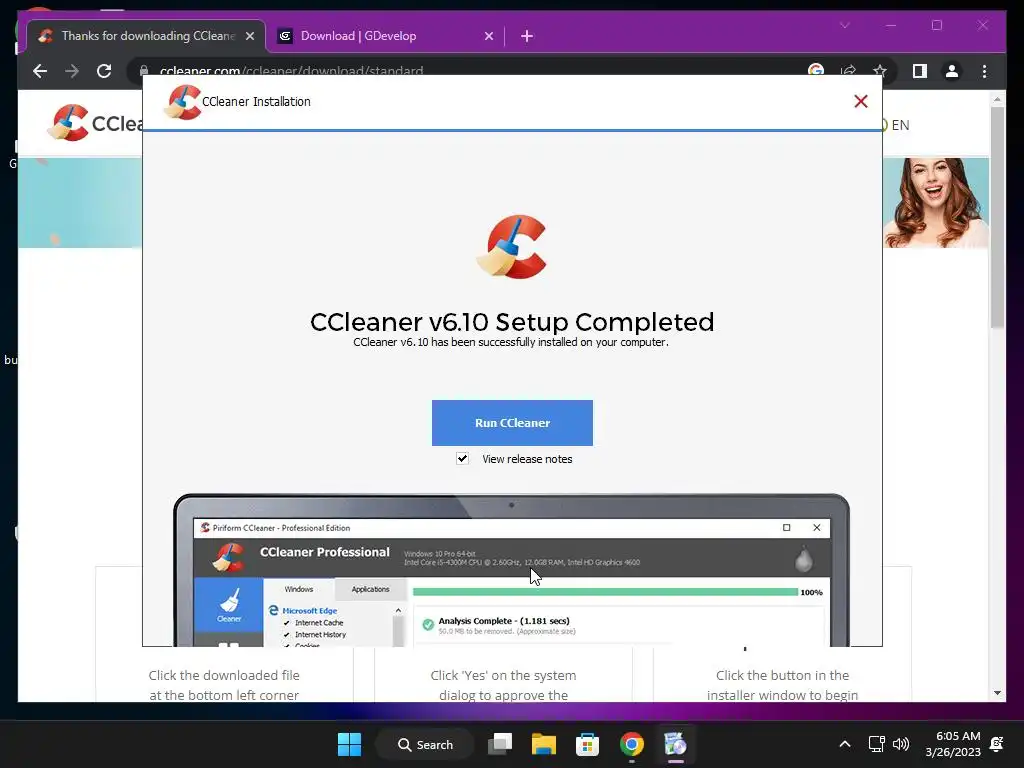Click the Chrome address bar

click(470, 71)
